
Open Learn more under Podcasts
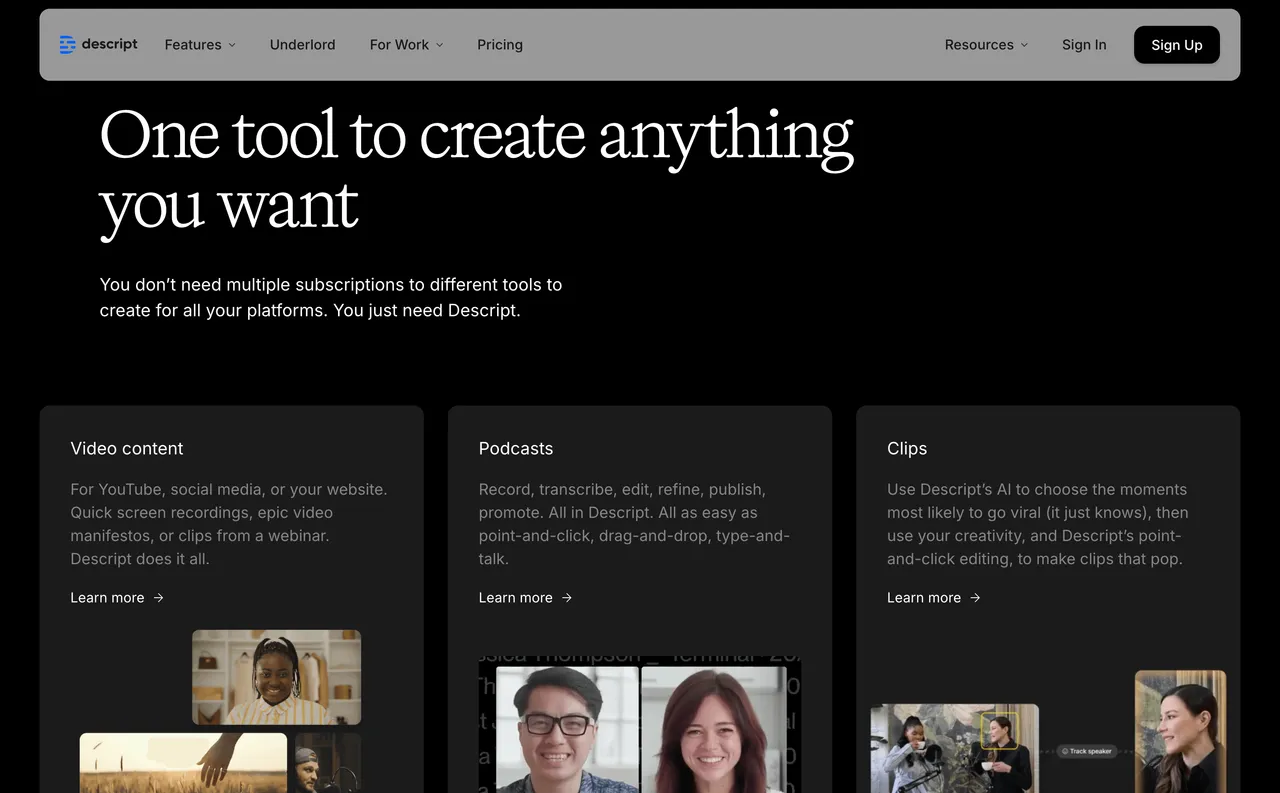[x=515, y=597]
